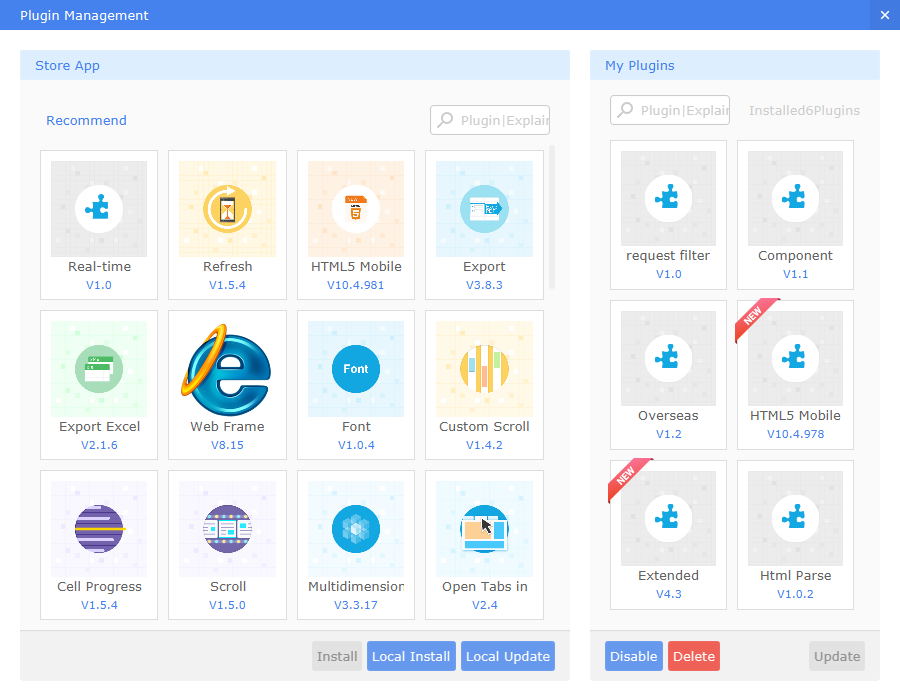Select installed HTML5 Mobile V10.4.978 icon

click(795, 359)
